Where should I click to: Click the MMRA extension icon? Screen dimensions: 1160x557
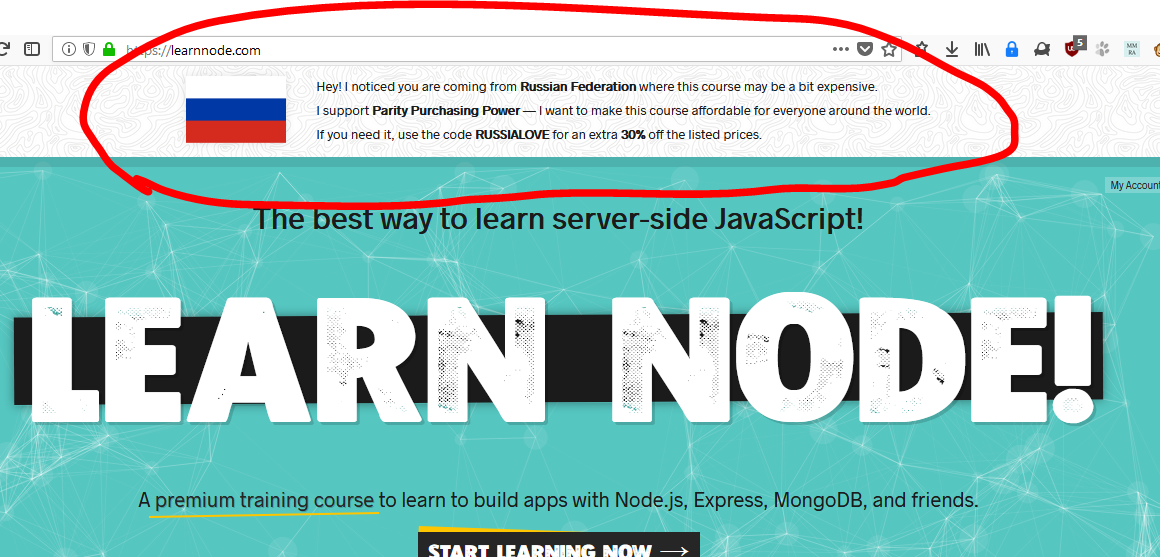1132,49
